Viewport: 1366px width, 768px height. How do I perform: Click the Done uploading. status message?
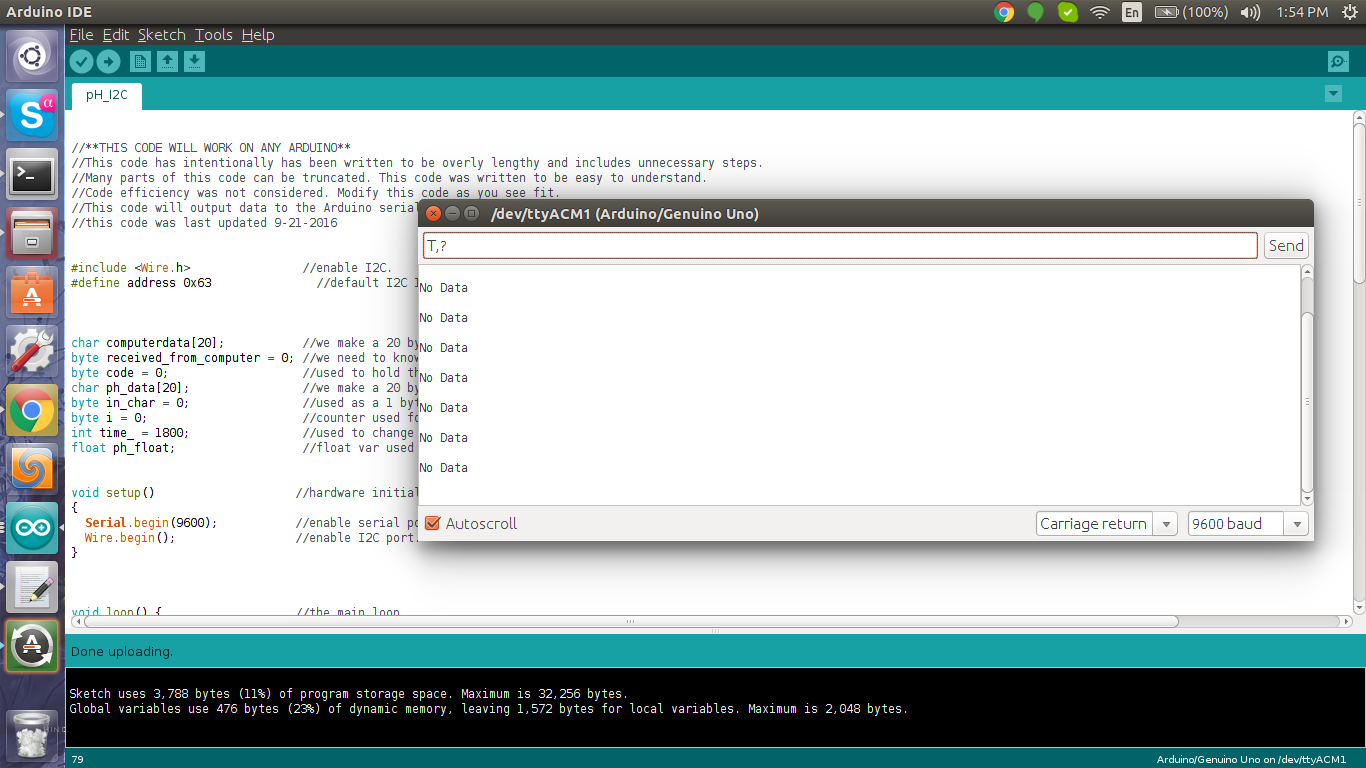122,651
